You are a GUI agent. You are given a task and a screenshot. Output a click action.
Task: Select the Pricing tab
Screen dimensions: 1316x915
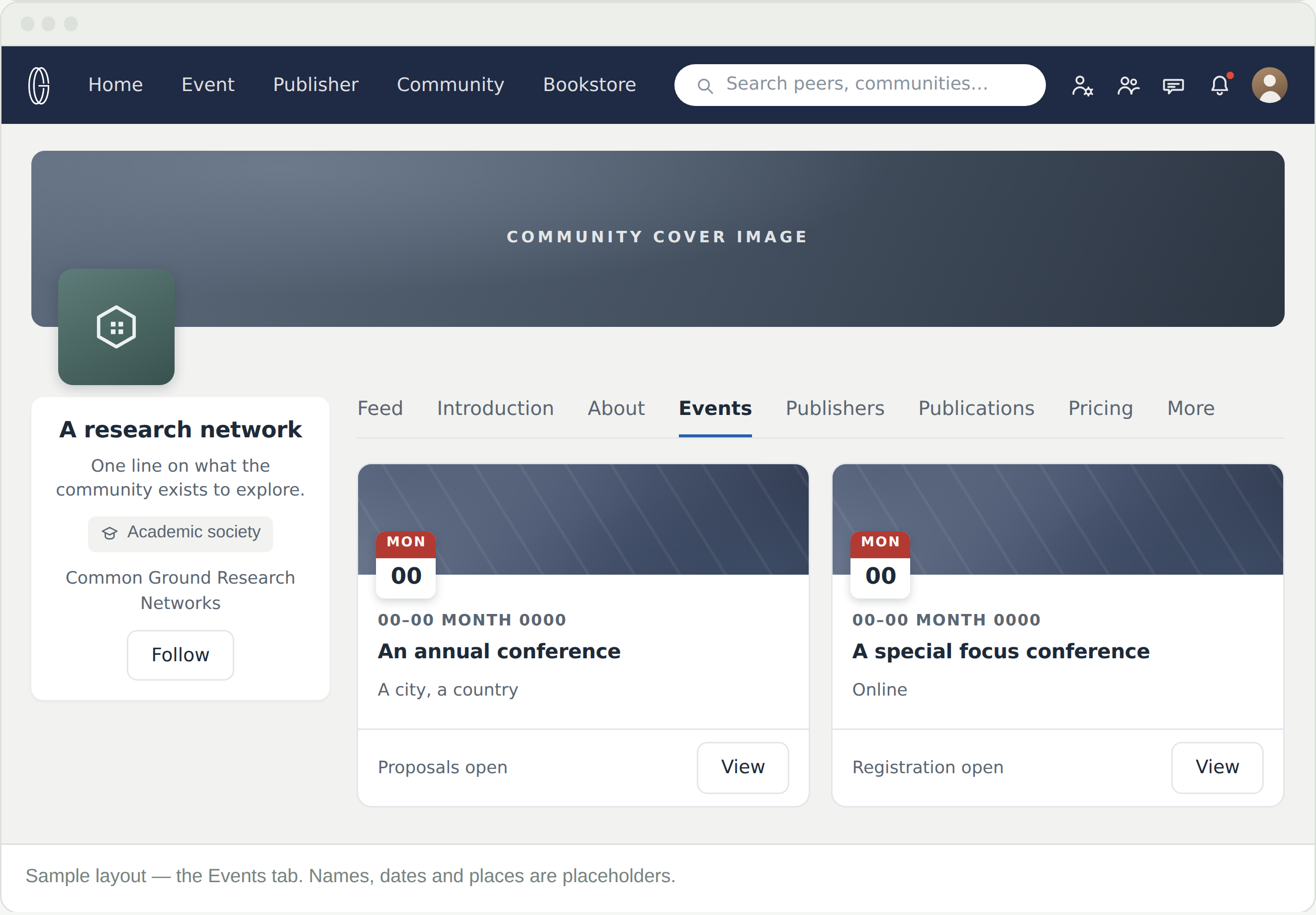1100,408
